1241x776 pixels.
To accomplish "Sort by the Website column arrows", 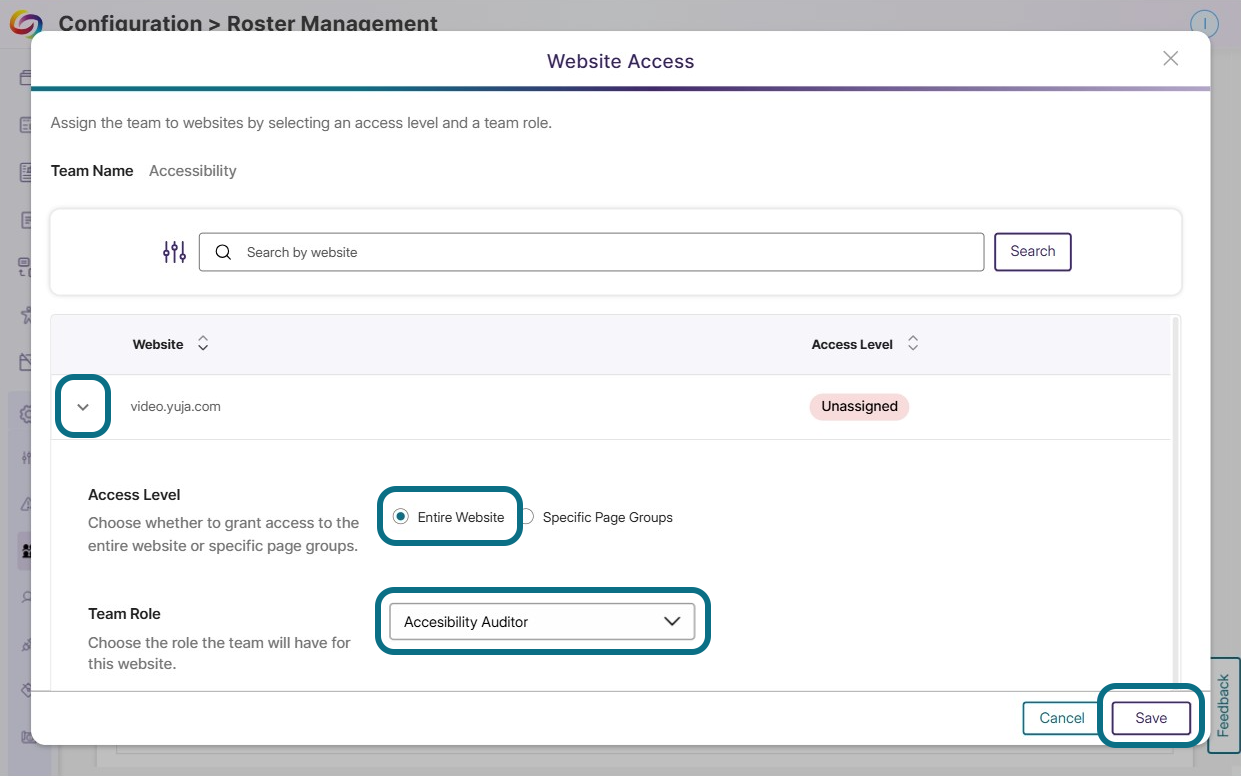I will (203, 344).
